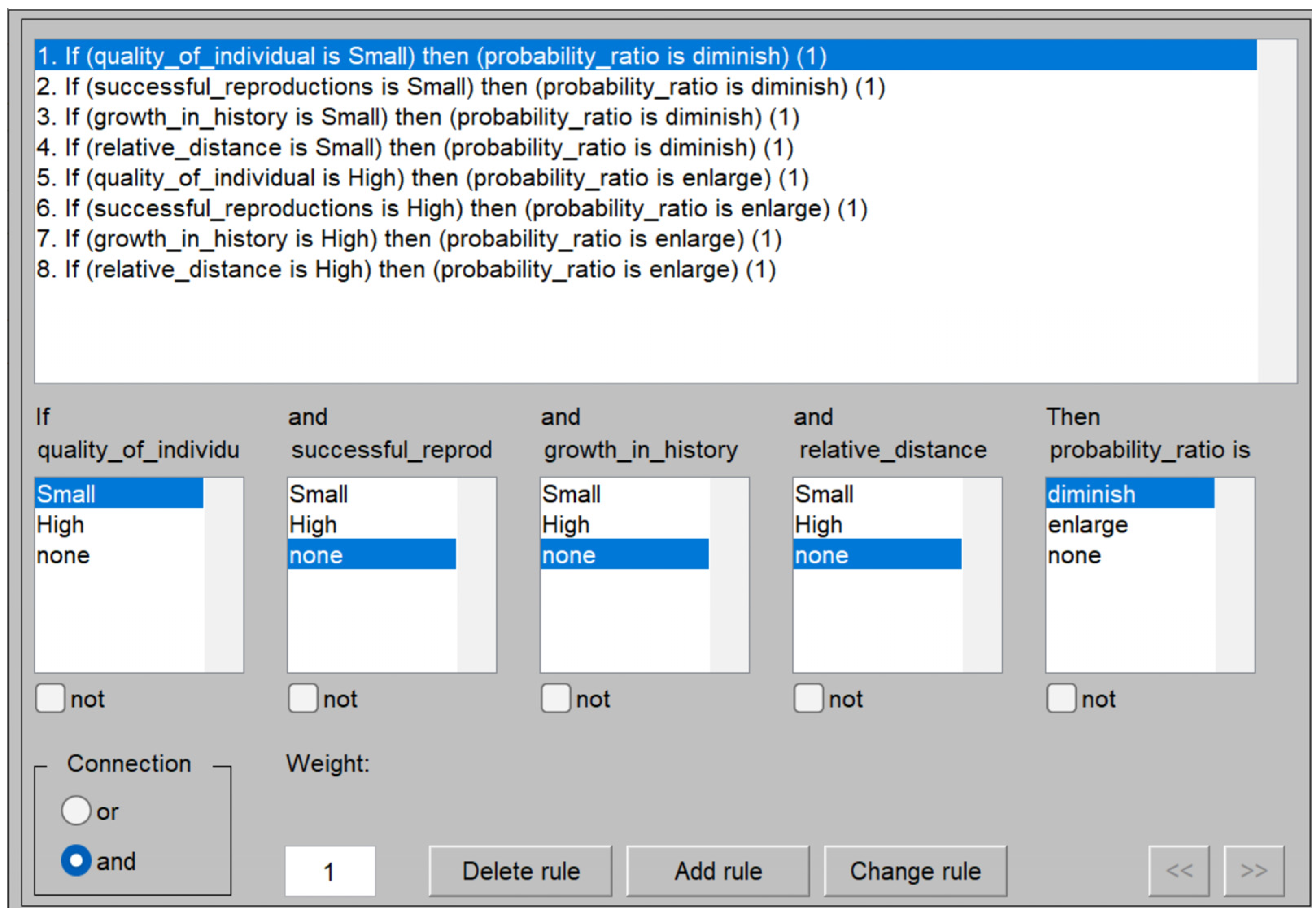Choose High in growth_in_history list

tap(566, 525)
